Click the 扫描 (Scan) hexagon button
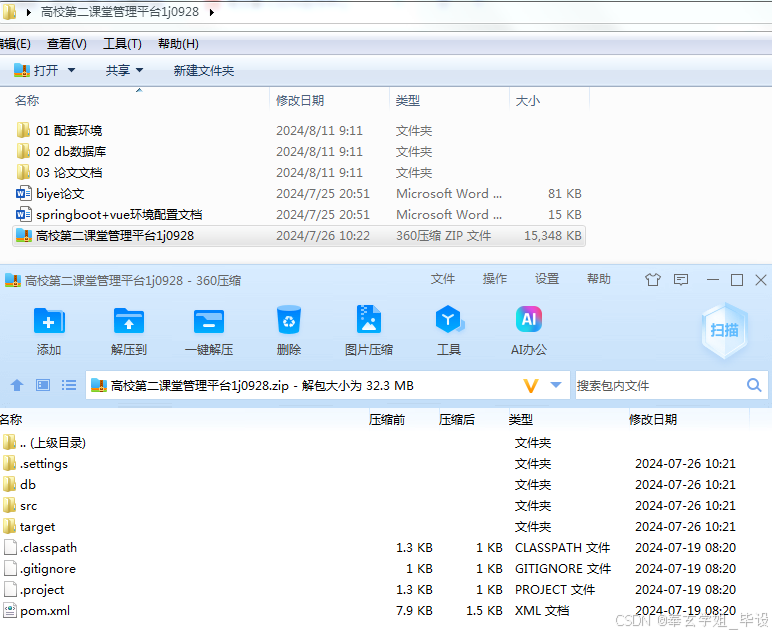The image size is (772, 634). click(x=724, y=330)
